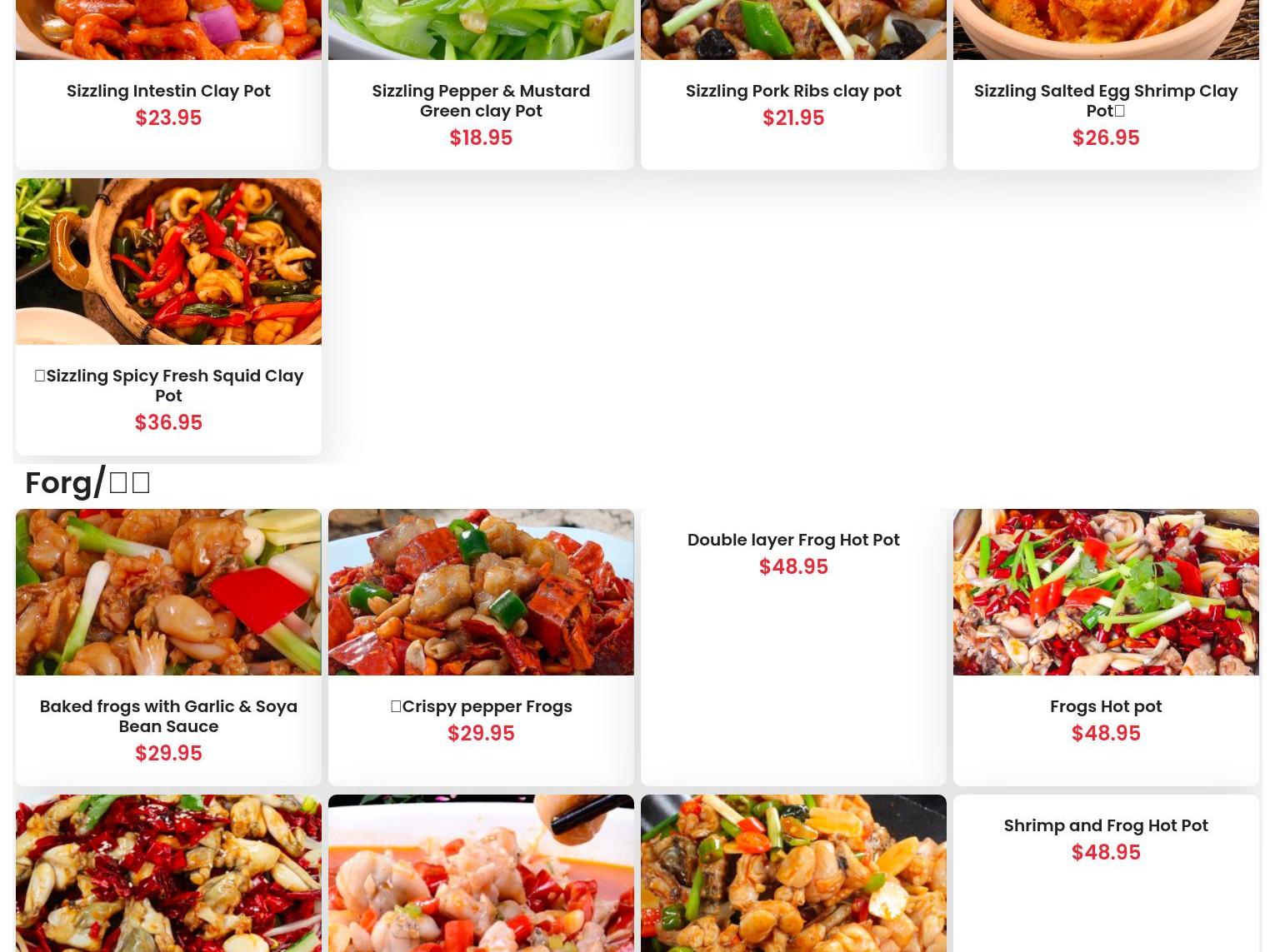Select Shrimp and Frog Hot Pot
Viewport: 1275px width, 952px height.
click(x=1106, y=825)
